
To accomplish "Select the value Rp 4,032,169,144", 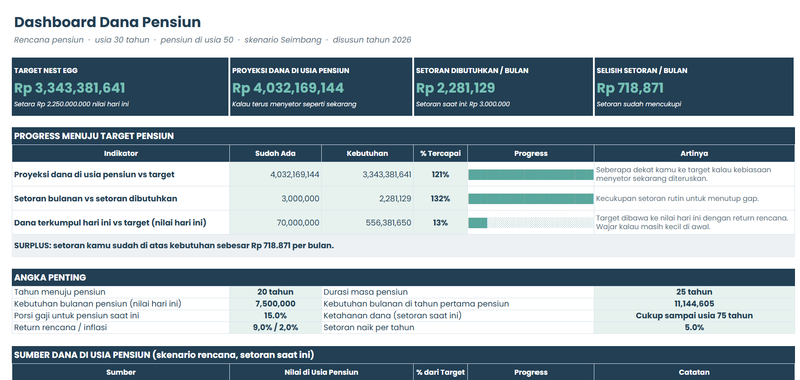I will pyautogui.click(x=288, y=88).
